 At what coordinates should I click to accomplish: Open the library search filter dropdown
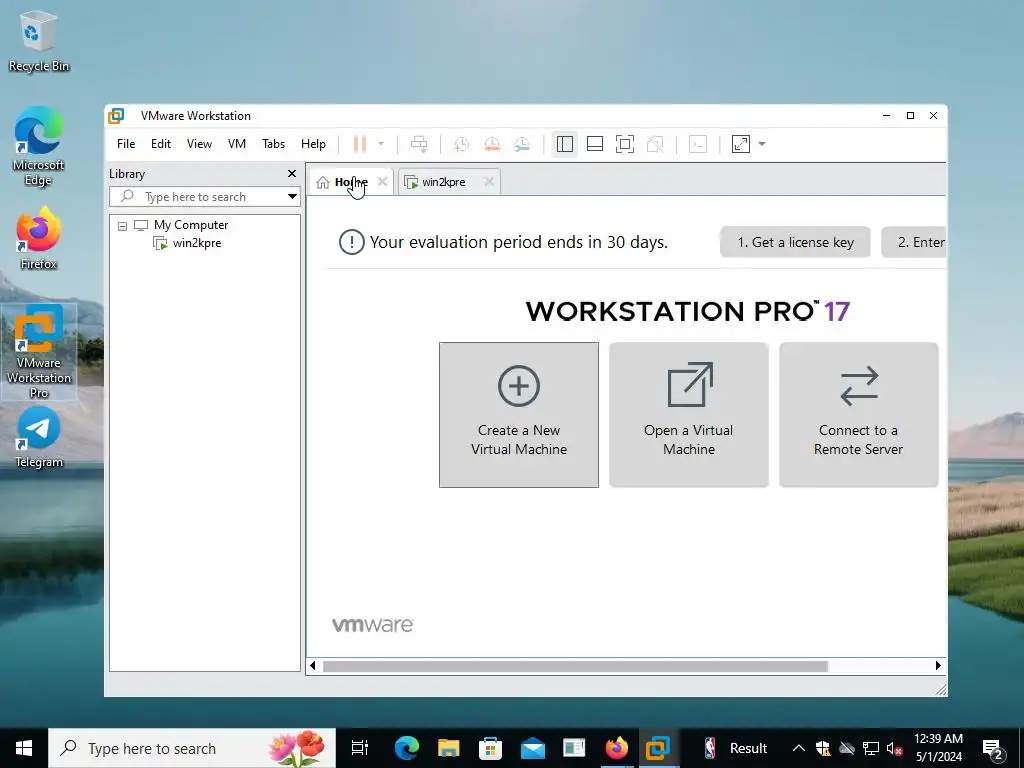(293, 197)
